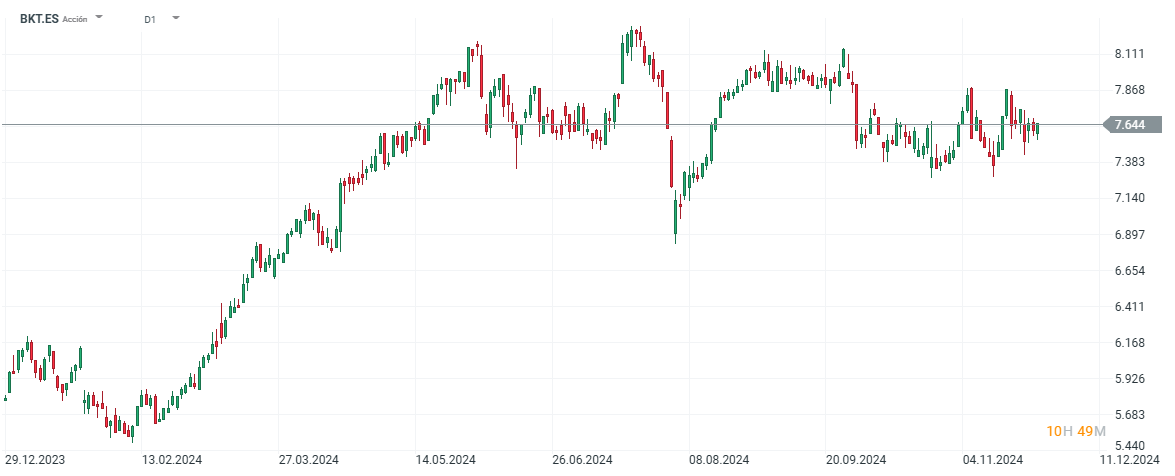Click the 29.12.2023 date label
Image resolution: width=1175 pixels, height=476 pixels.
[x=36, y=461]
